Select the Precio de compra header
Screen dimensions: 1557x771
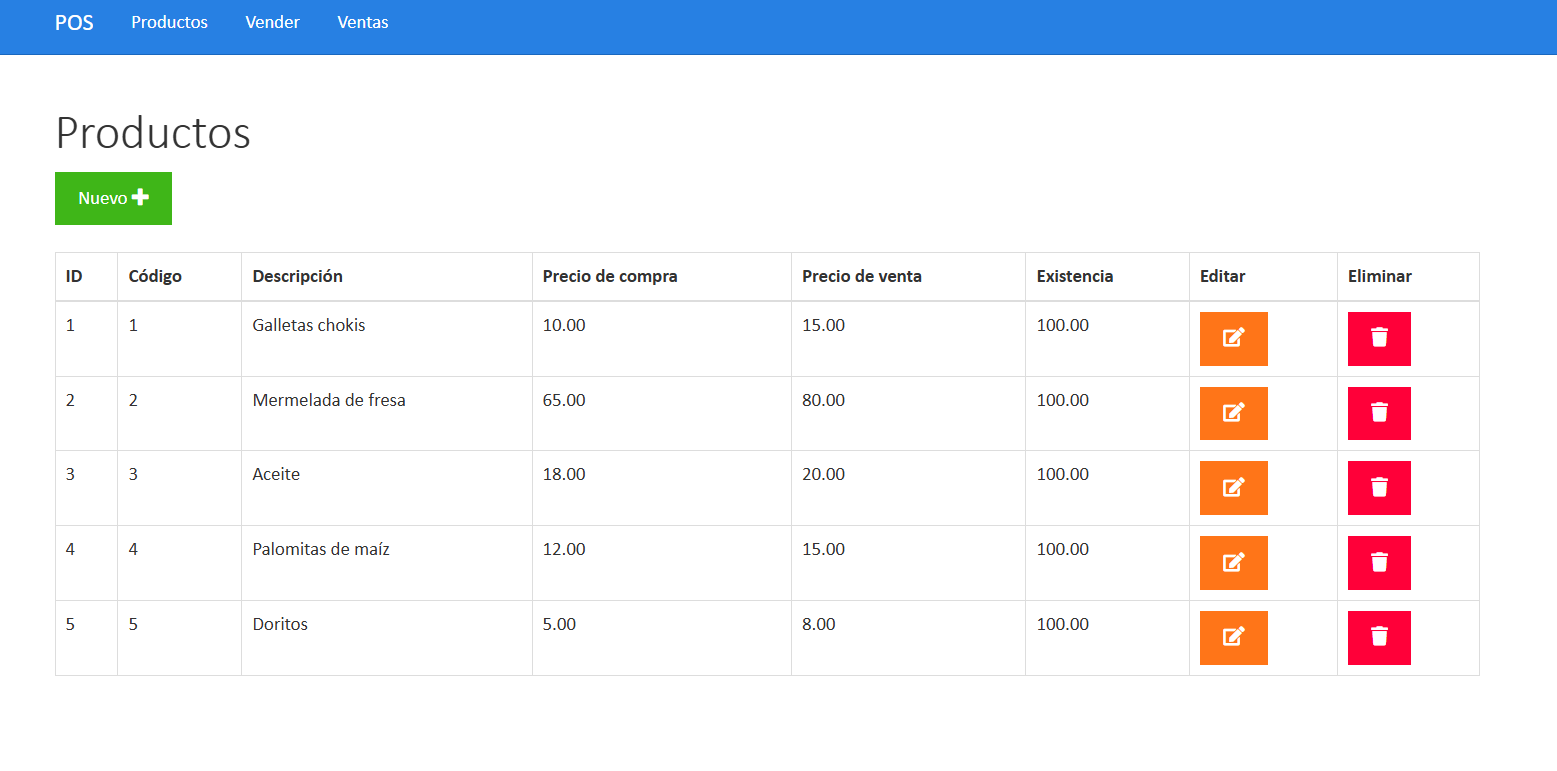tap(661, 276)
